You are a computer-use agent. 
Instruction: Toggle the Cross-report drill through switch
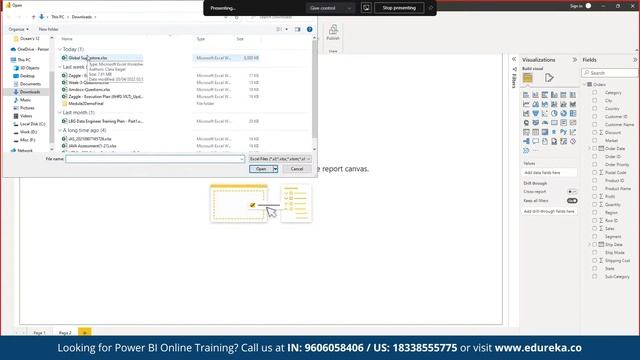click(572, 191)
